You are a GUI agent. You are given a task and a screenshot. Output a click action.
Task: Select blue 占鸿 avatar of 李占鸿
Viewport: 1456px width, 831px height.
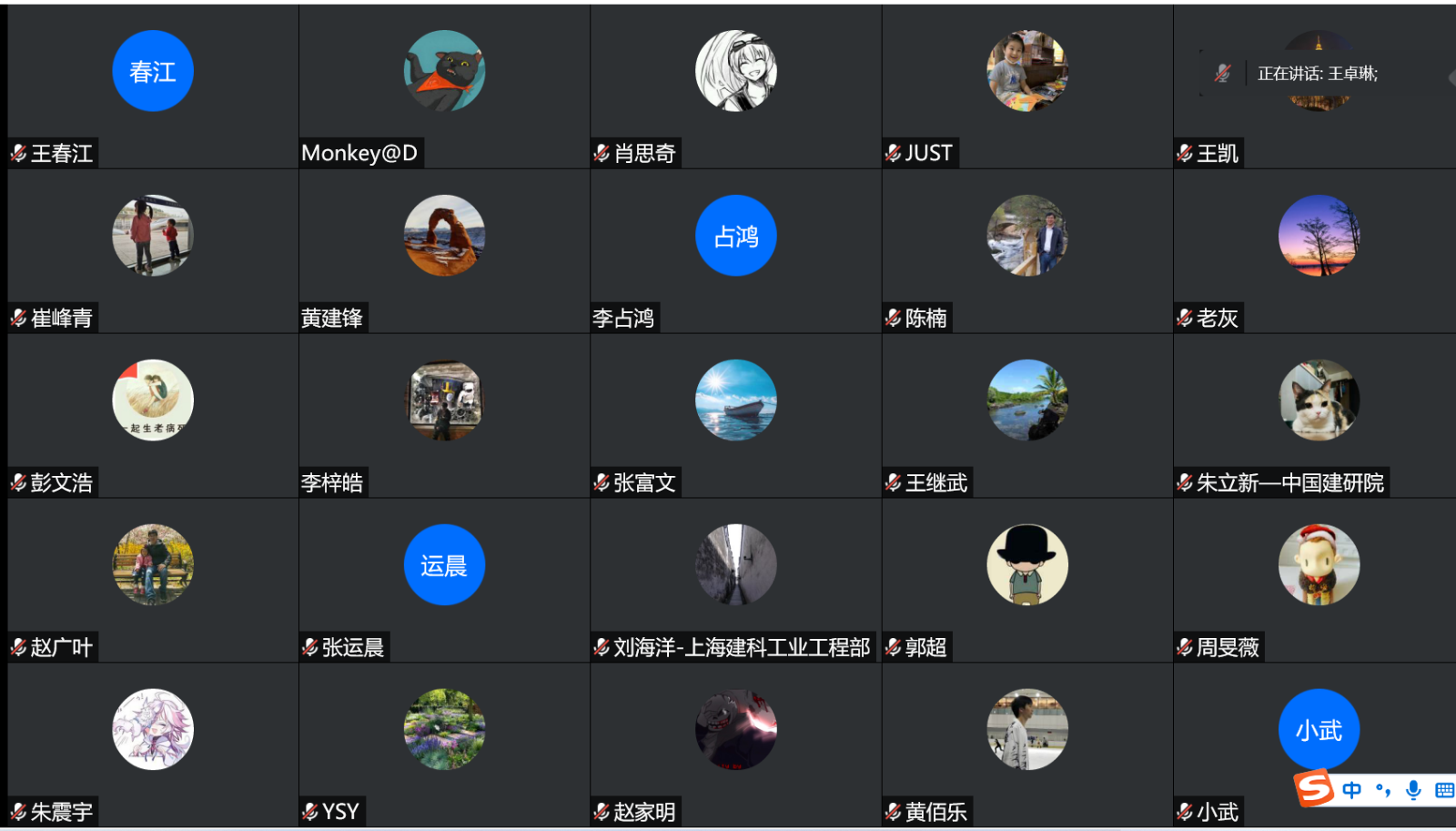[x=736, y=236]
